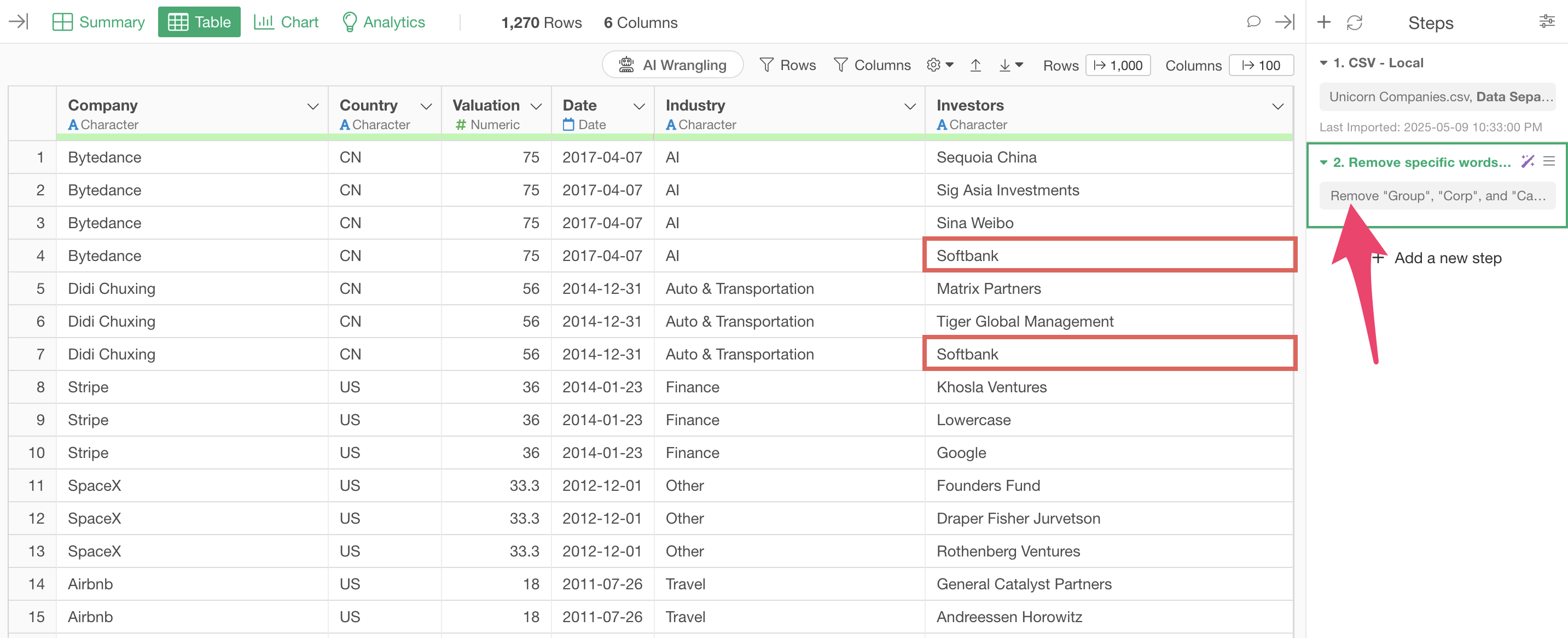The width and height of the screenshot is (1568, 638).
Task: Click the Andreessen Horowitz cell
Action: pos(1108,617)
